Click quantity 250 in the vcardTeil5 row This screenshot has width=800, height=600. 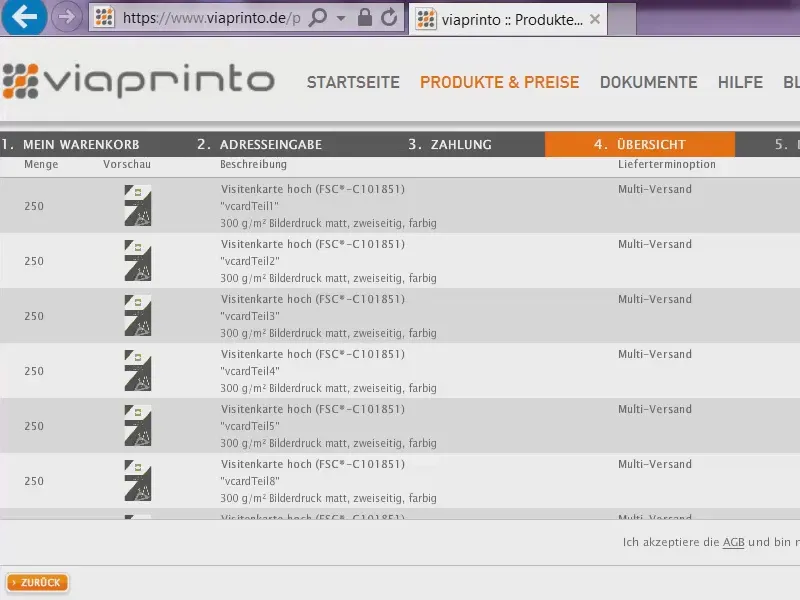click(34, 427)
